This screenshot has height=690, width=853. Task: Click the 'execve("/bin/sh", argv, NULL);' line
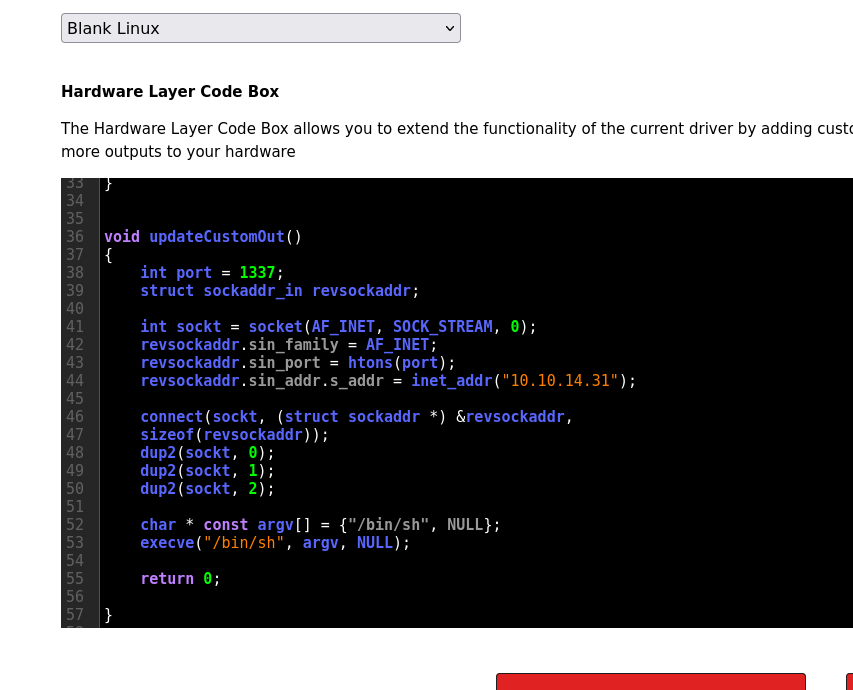275,542
